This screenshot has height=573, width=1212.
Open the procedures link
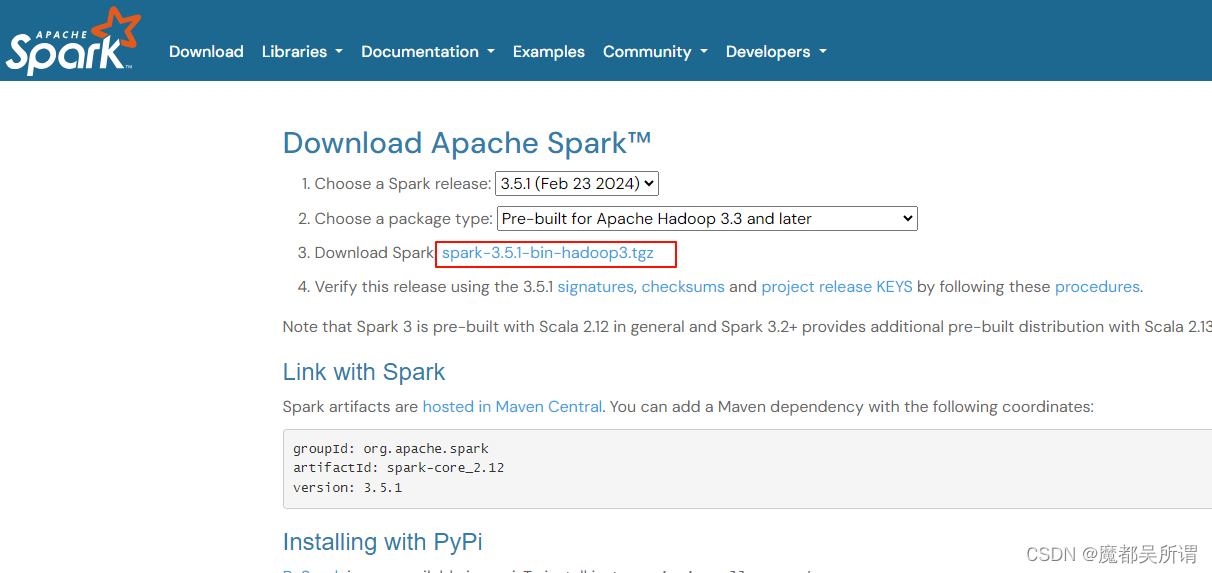coord(1097,287)
